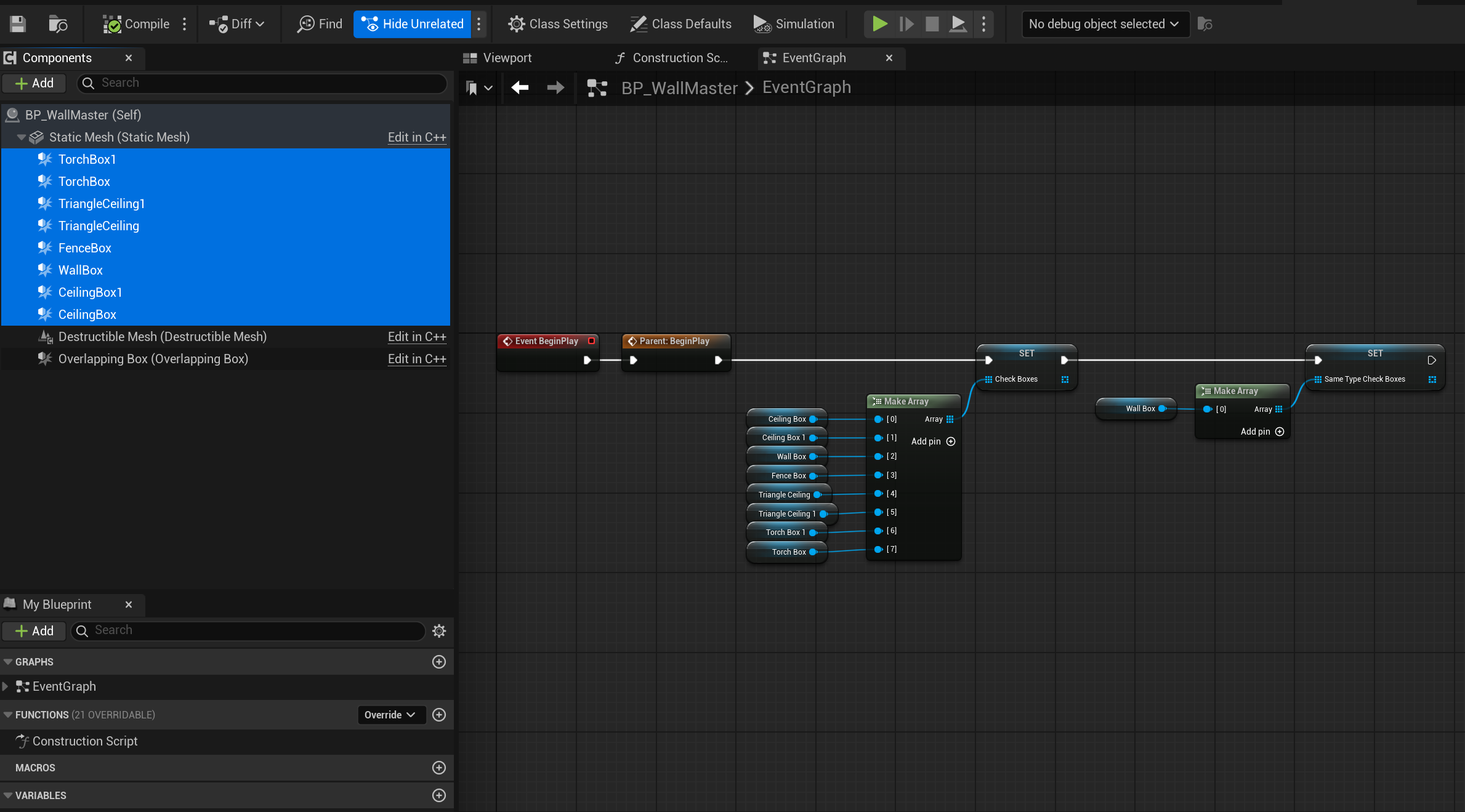Screen dimensions: 1465x812
Task: Open the debug object selection dropdown
Action: tap(1105, 24)
